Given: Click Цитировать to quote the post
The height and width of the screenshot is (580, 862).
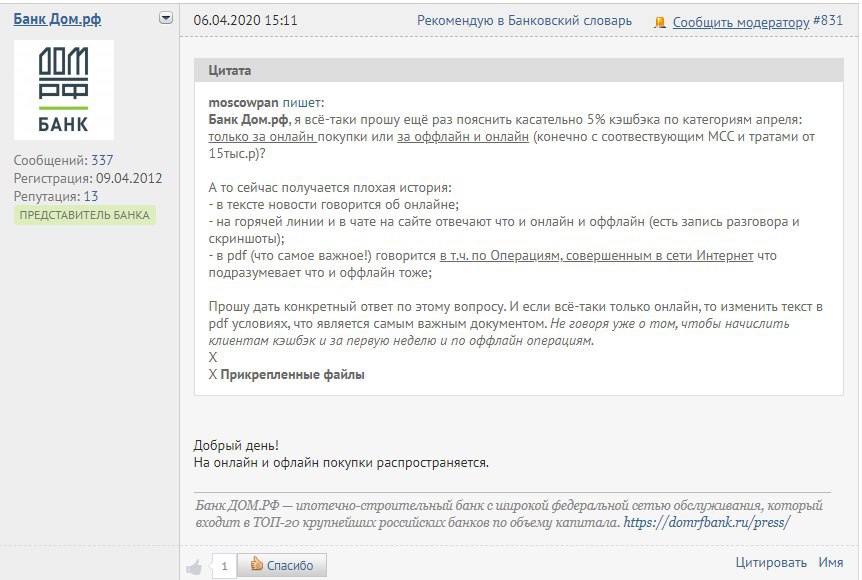Looking at the screenshot, I should click(x=771, y=563).
